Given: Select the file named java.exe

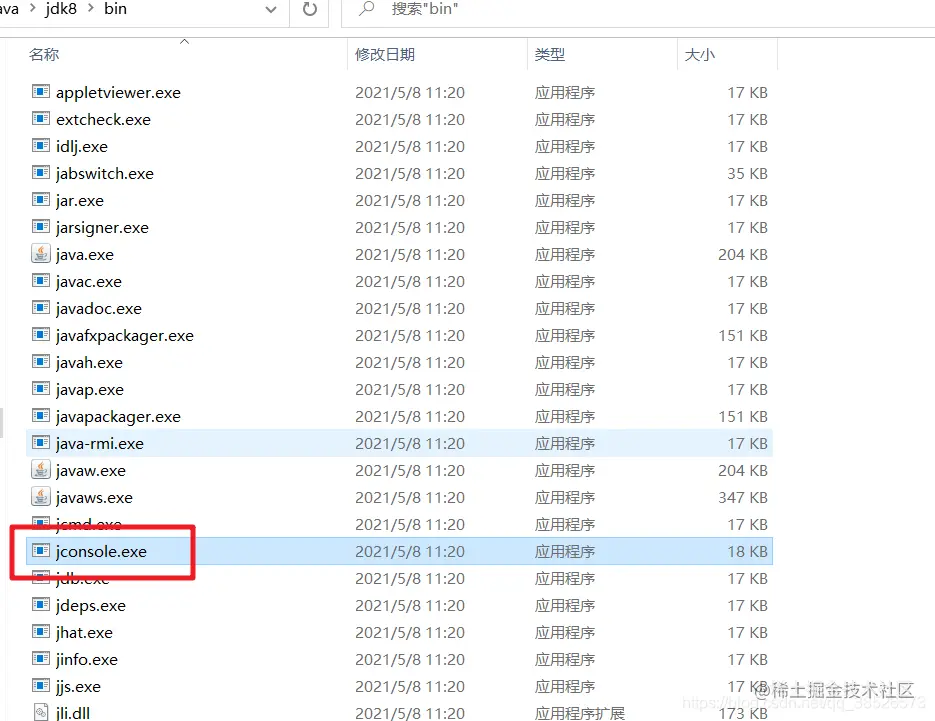Looking at the screenshot, I should (85, 255).
